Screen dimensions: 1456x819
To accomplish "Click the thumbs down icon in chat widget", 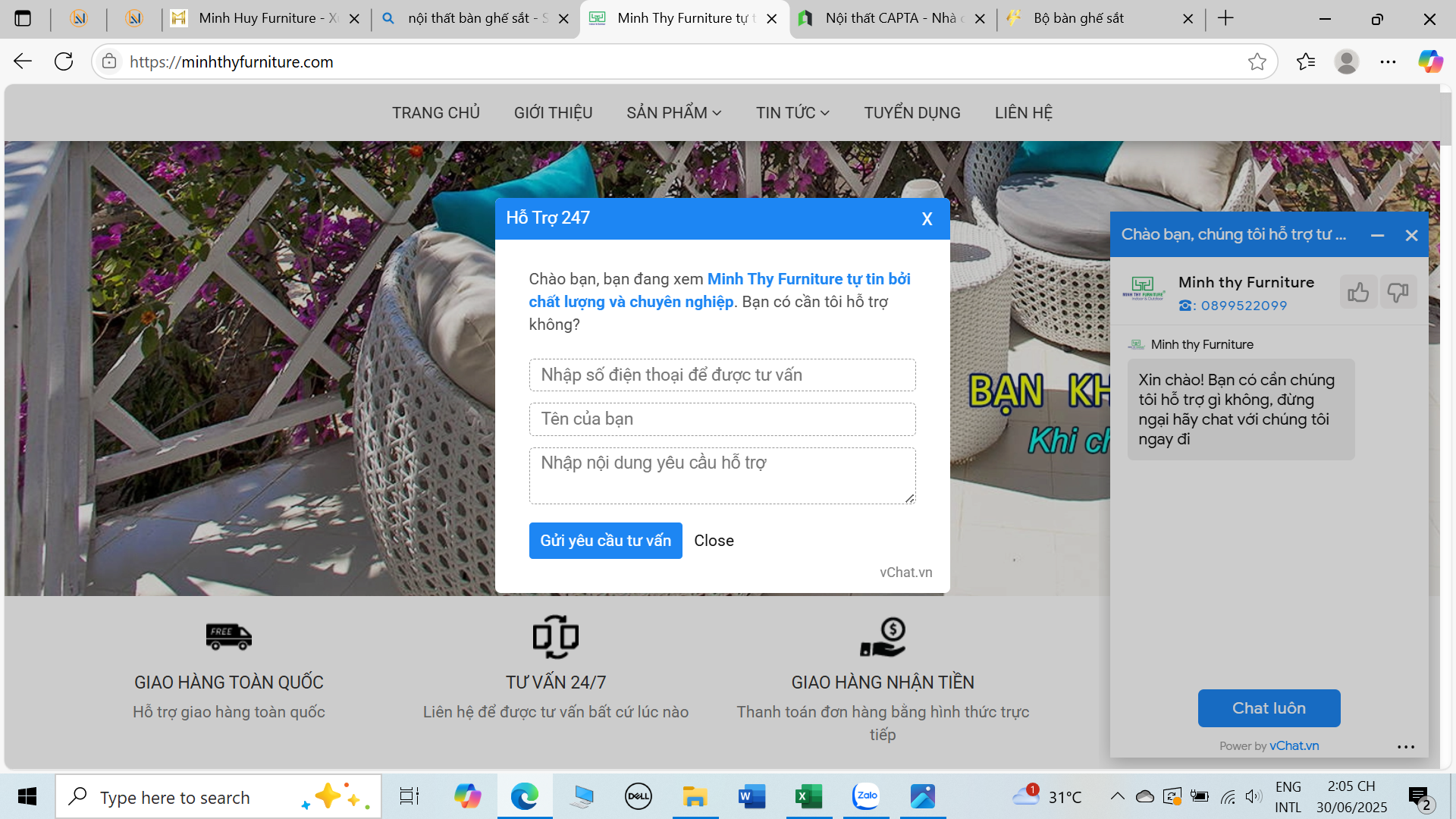I will 1398,293.
